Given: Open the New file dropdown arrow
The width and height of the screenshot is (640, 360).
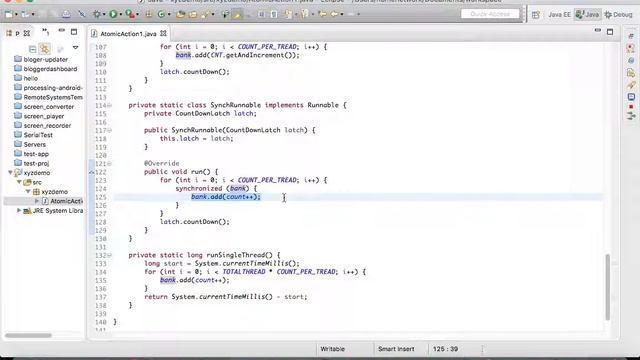Looking at the screenshot, I should (x=16, y=14).
